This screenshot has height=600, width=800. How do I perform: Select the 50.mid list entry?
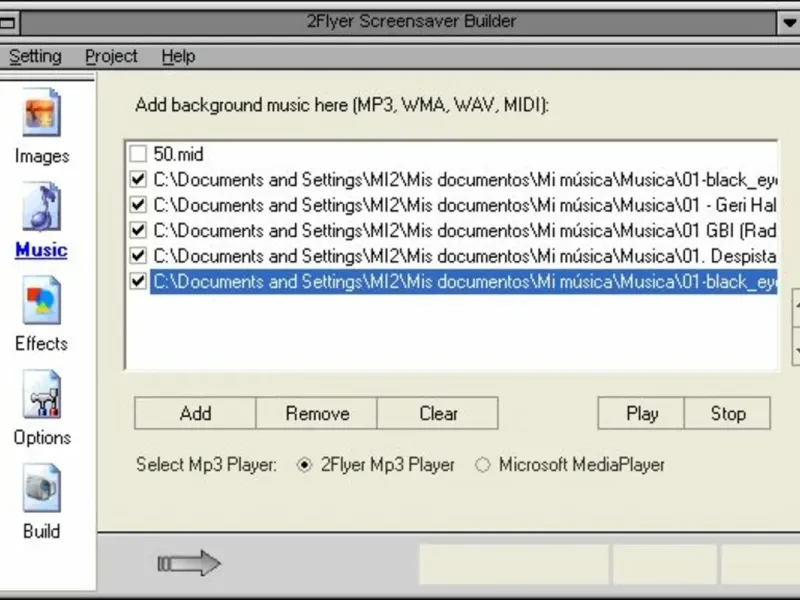pos(178,154)
